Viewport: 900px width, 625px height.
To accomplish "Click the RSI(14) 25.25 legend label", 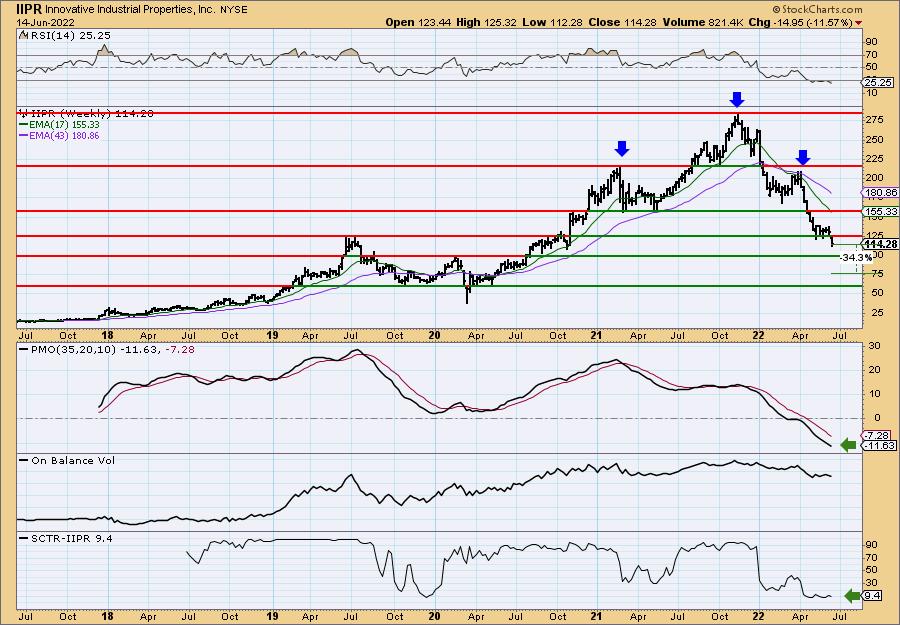I will (x=64, y=36).
